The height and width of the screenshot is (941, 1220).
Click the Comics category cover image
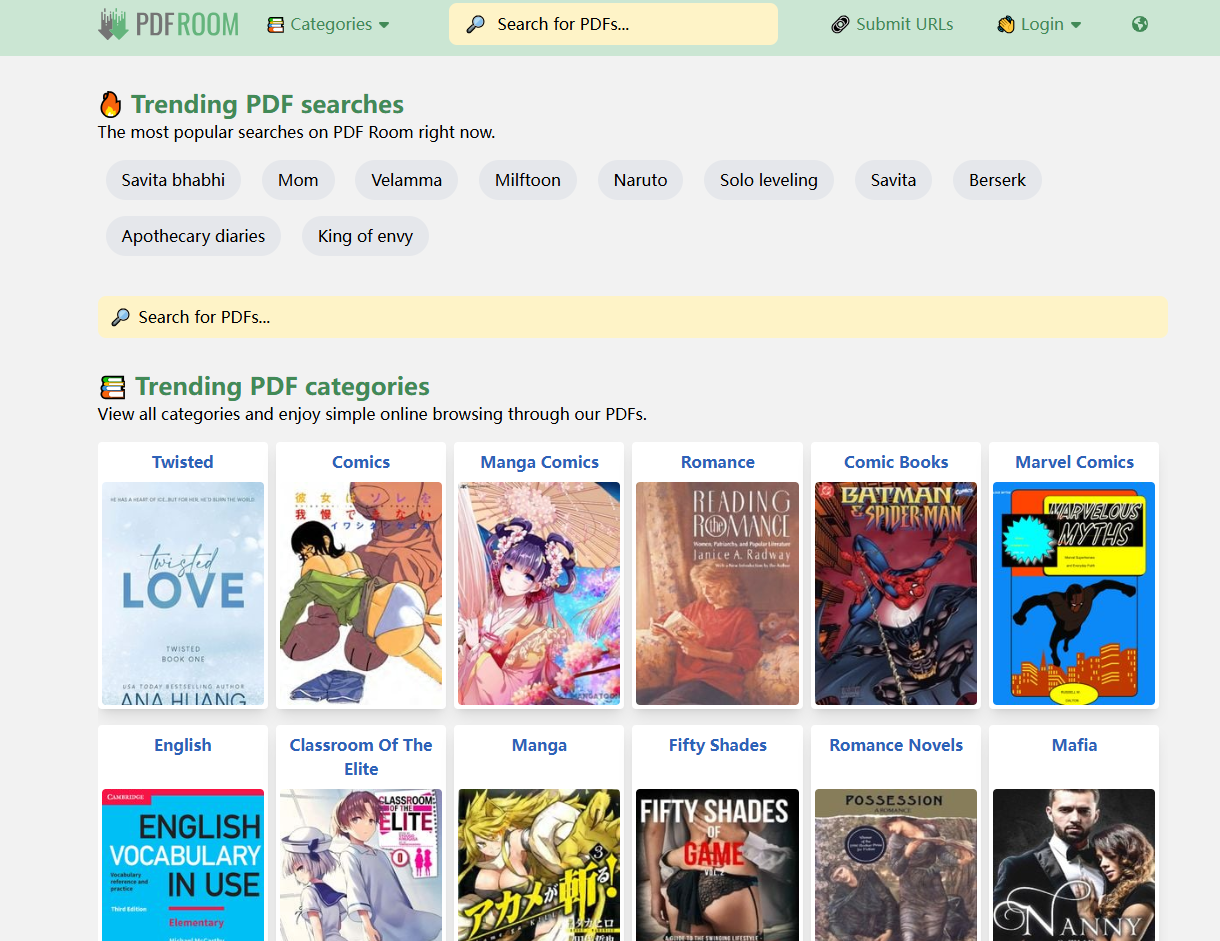pyautogui.click(x=361, y=594)
